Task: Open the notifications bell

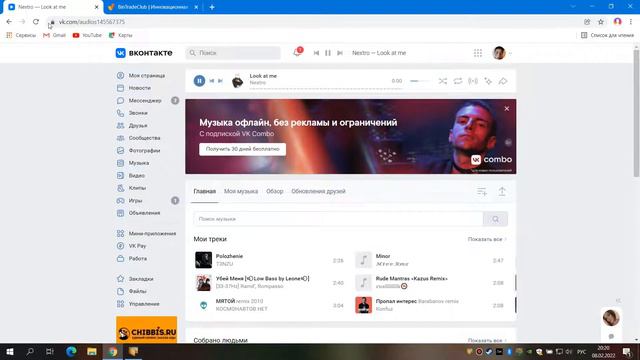Action: (297, 52)
